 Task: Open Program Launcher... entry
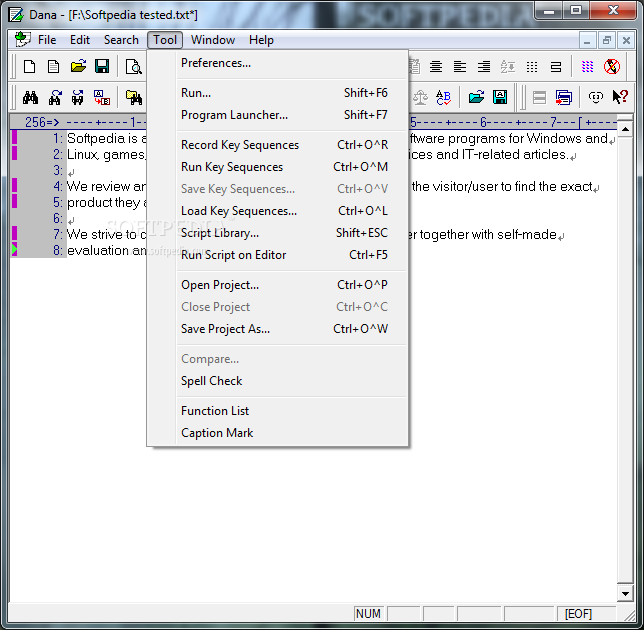point(278,115)
